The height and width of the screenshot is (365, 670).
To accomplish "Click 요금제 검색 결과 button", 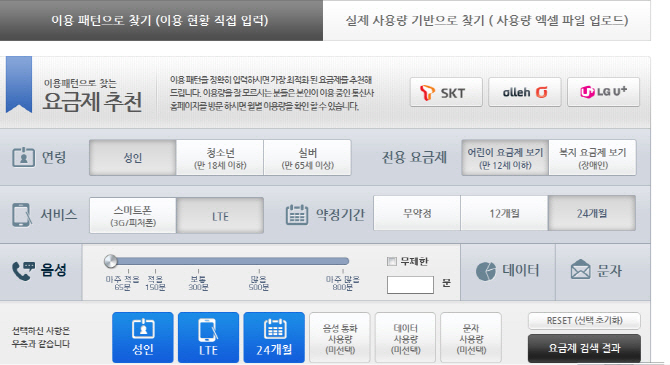I will click(584, 348).
